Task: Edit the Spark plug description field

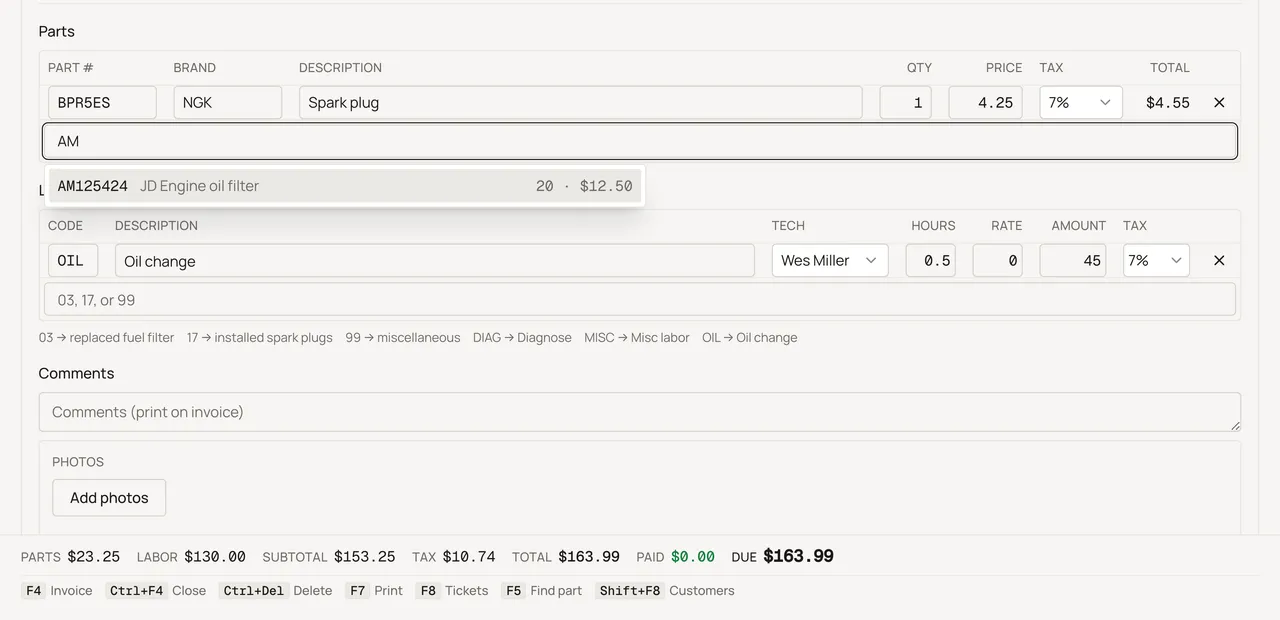Action: 581,102
